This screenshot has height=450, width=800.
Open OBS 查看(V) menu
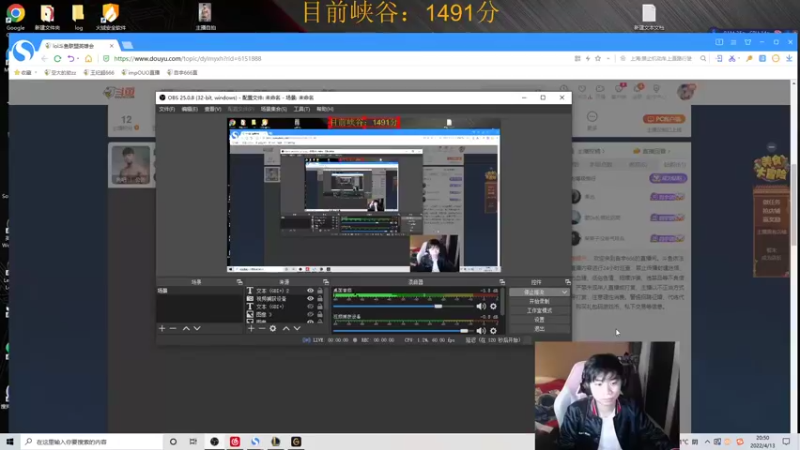click(213, 109)
